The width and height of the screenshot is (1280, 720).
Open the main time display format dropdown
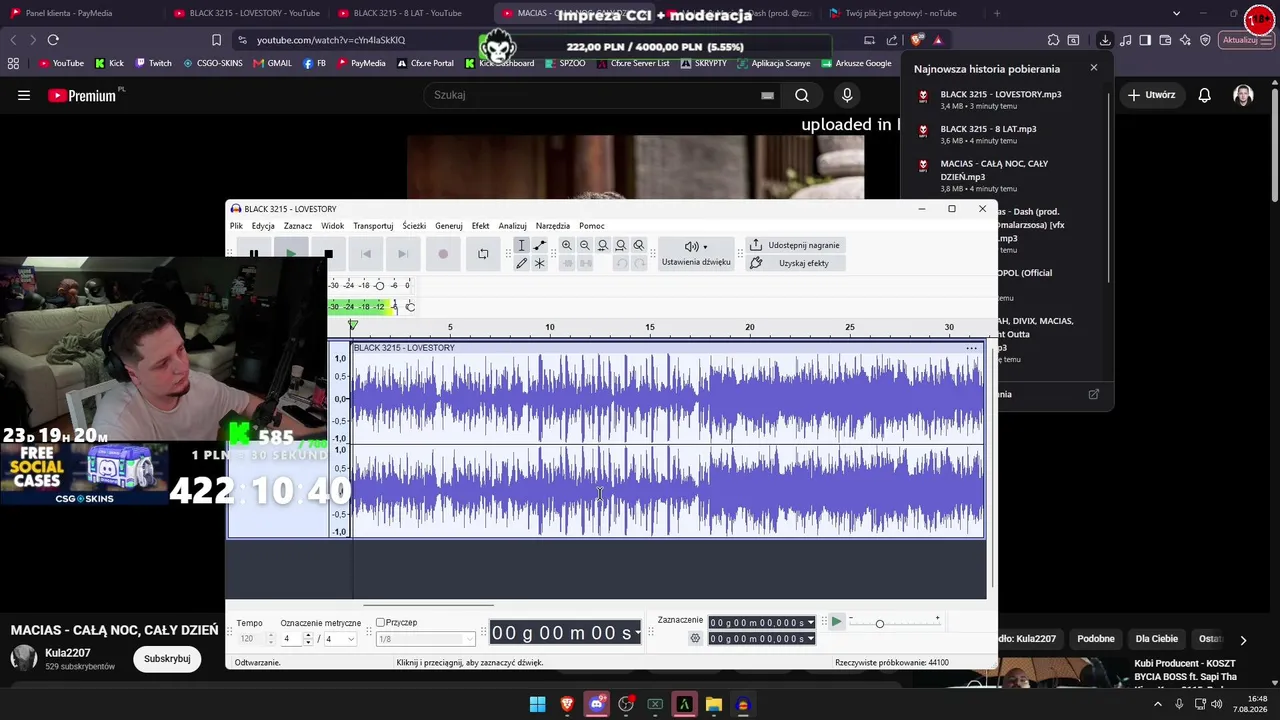click(638, 633)
